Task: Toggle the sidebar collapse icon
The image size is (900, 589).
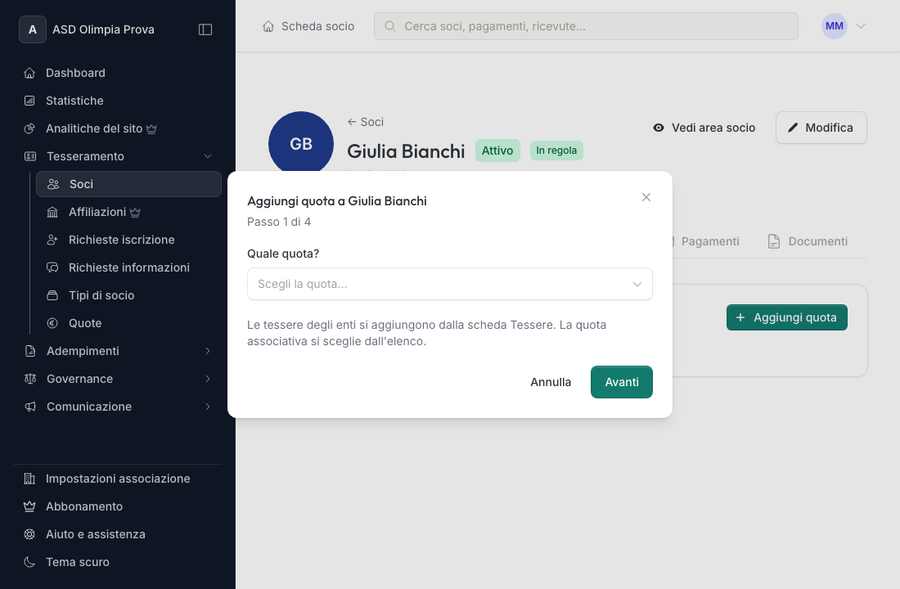Action: [205, 29]
